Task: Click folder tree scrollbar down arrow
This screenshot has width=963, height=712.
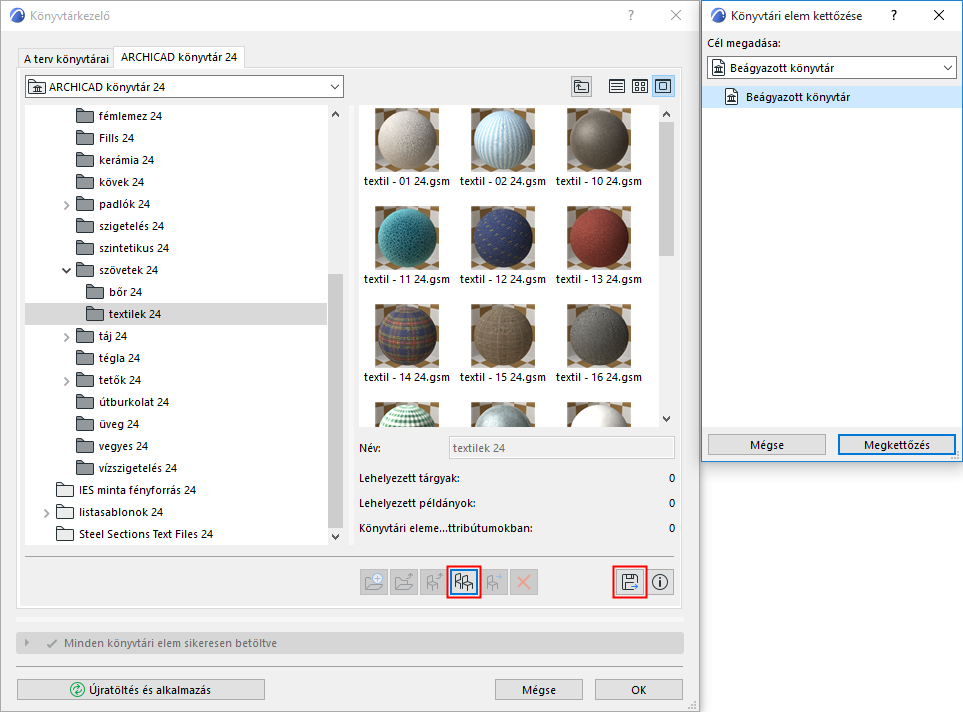Action: click(x=335, y=536)
